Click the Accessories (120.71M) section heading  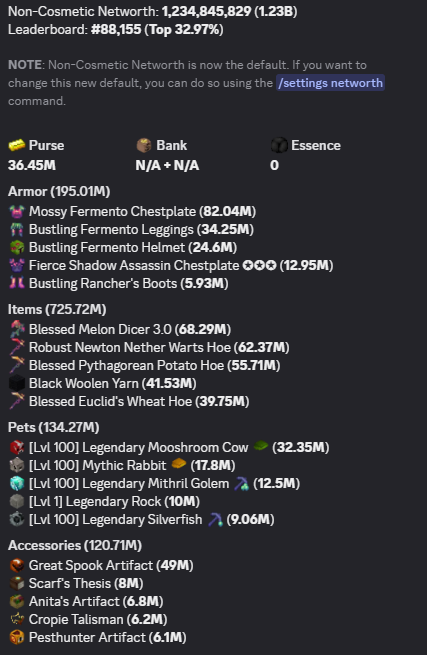coord(75,545)
